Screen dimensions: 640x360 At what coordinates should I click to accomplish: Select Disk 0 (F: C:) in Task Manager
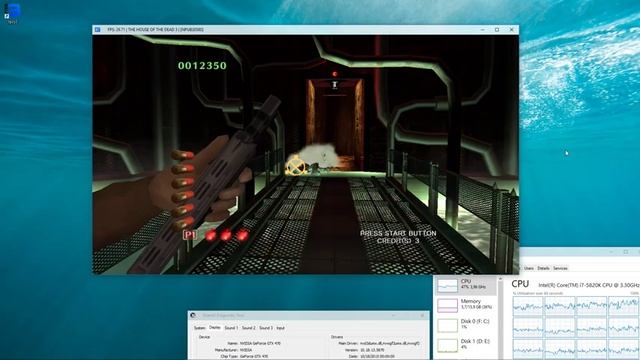(x=466, y=325)
